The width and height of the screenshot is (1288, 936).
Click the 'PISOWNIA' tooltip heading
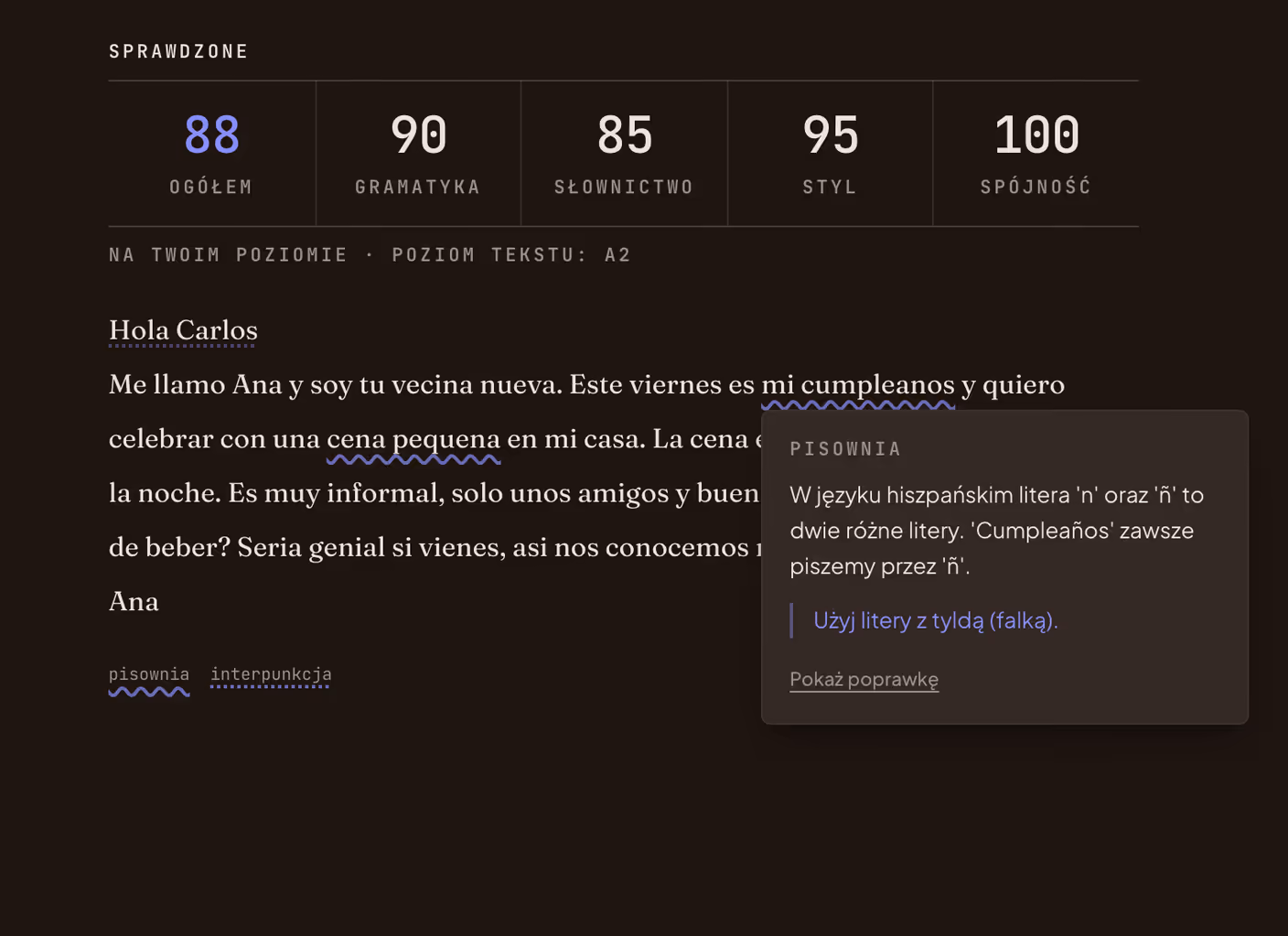[x=845, y=449]
